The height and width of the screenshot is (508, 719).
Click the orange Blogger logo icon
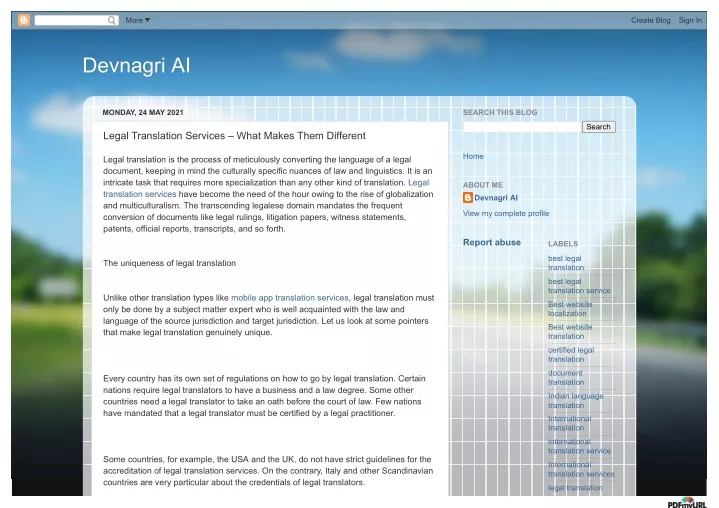point(24,20)
